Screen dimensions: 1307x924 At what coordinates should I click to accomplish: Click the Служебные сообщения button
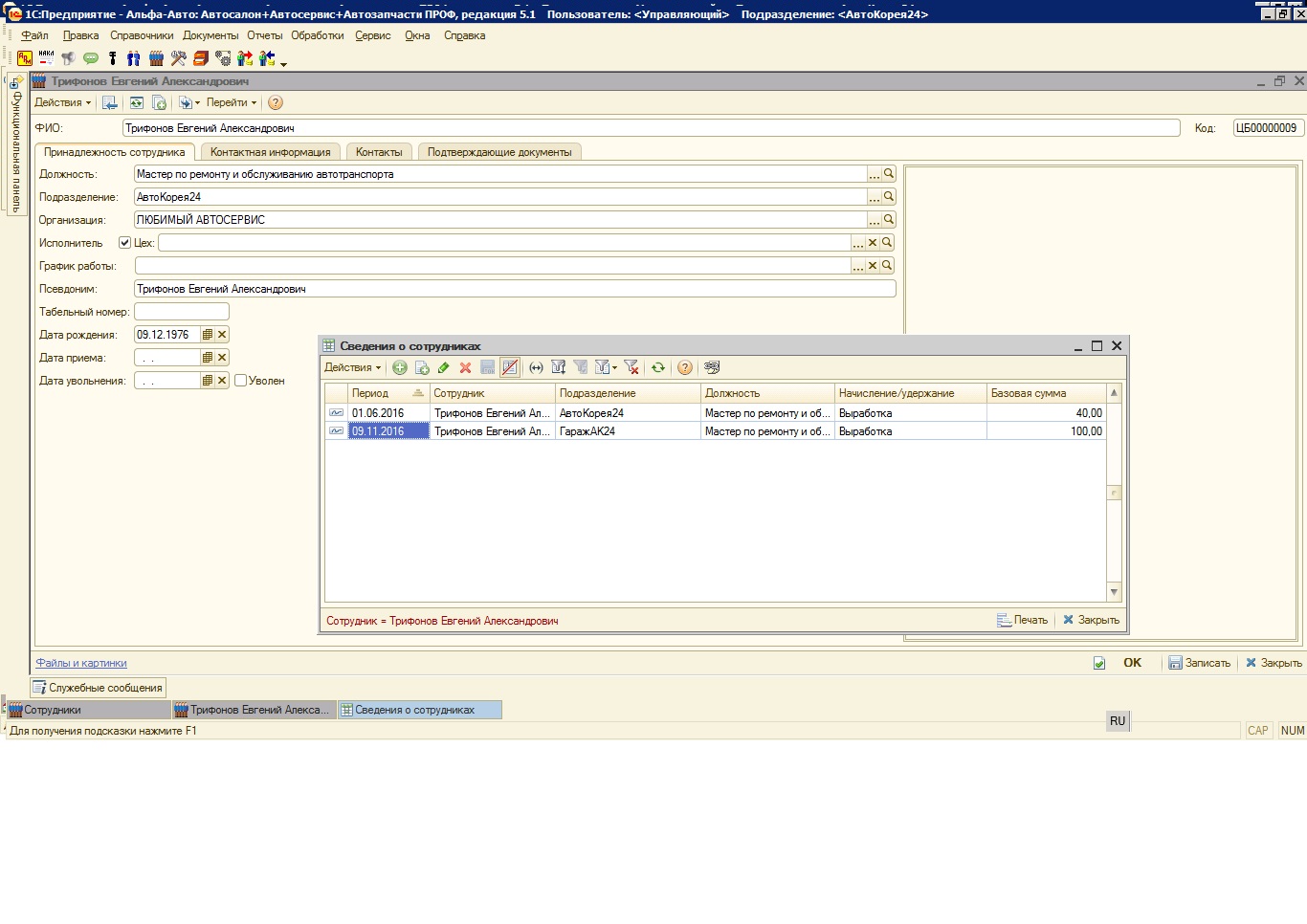click(x=98, y=688)
